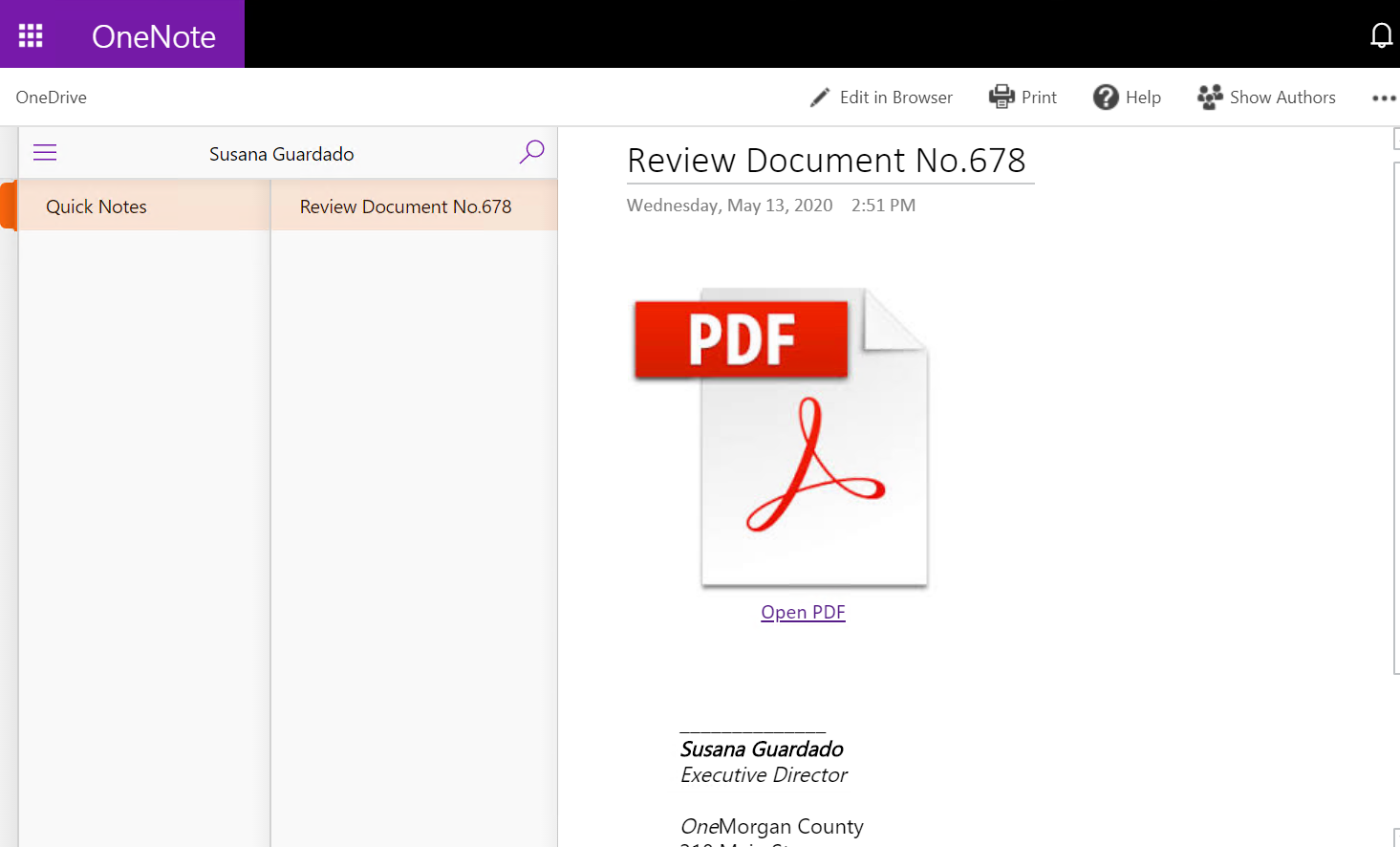Click the PDF file attachment thumbnail
The width and height of the screenshot is (1400, 847).
pos(781,437)
